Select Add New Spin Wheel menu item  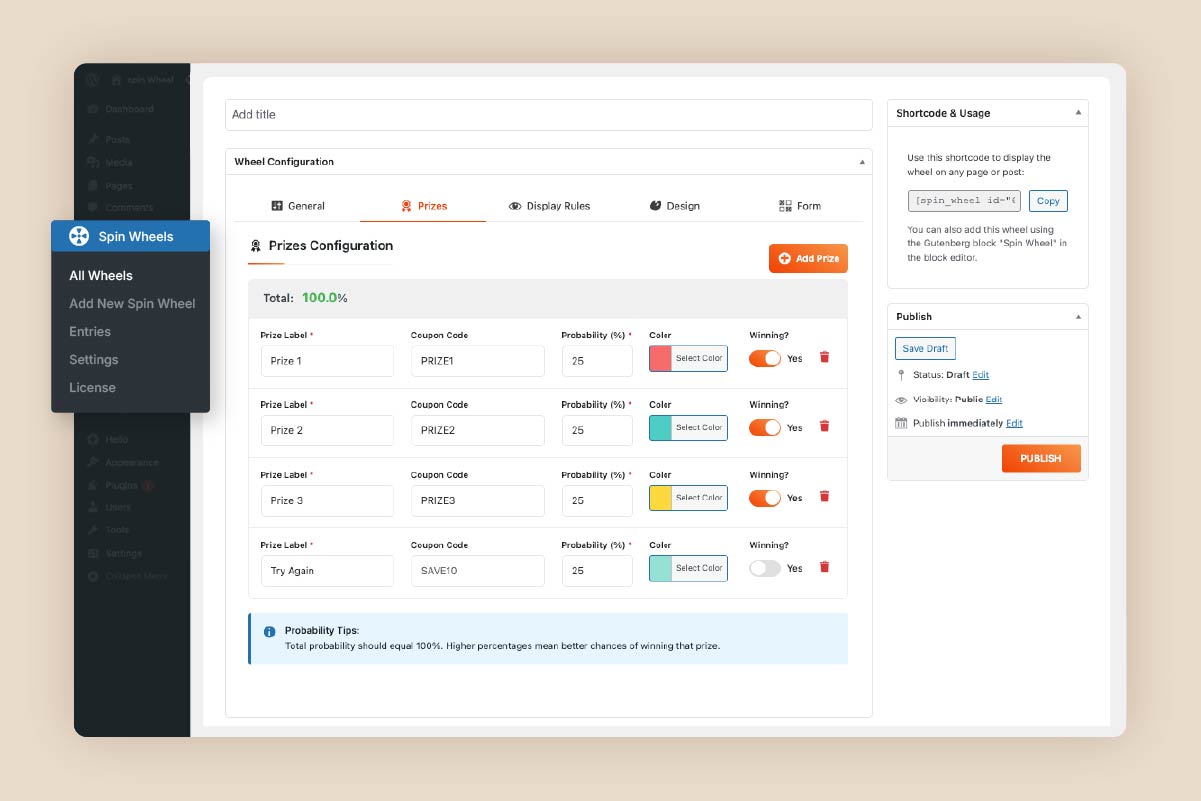click(x=132, y=304)
